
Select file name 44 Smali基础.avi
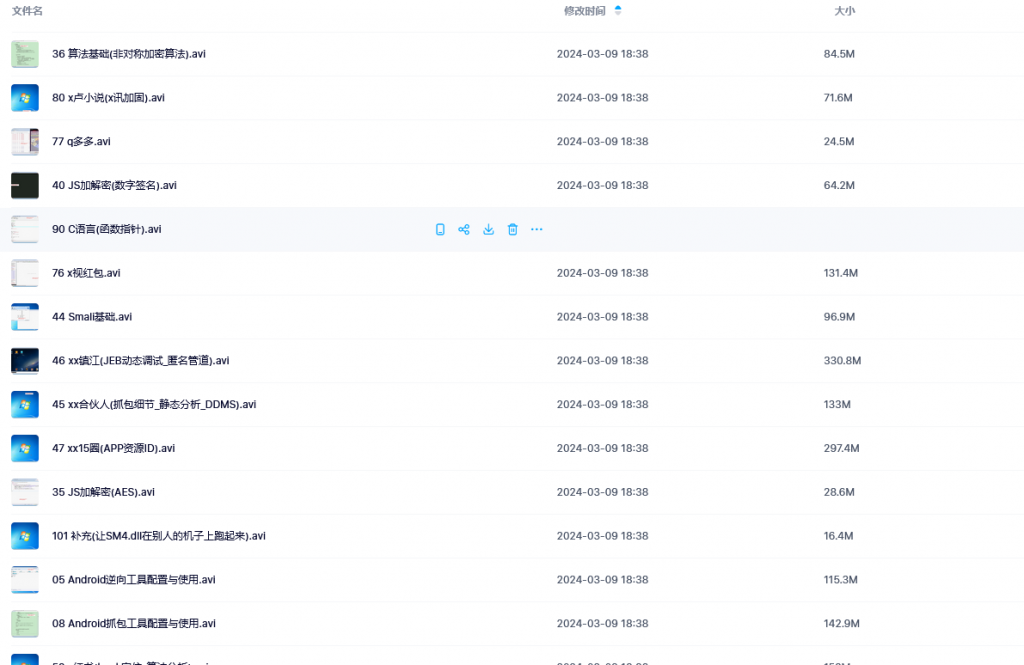pyautogui.click(x=92, y=316)
